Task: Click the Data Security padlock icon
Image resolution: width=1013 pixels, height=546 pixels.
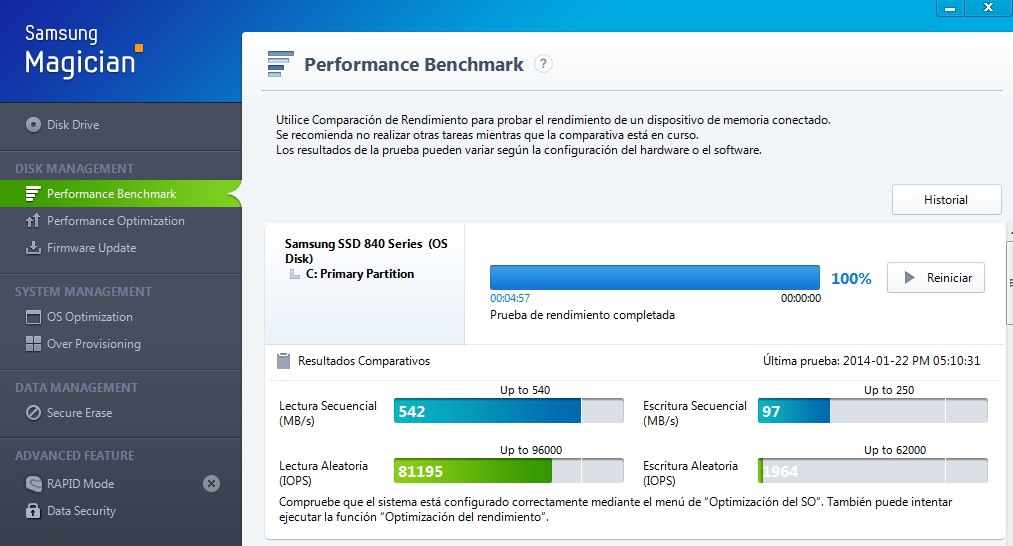Action: click(33, 511)
